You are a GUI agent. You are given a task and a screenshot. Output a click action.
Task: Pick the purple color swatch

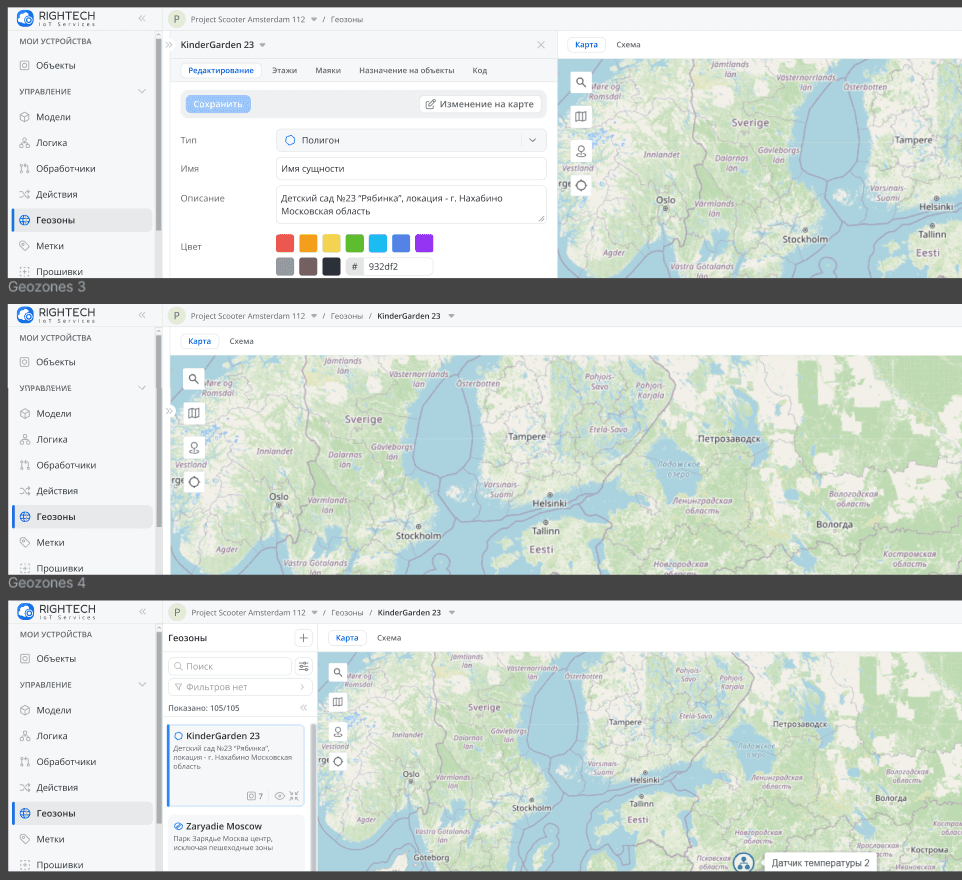click(424, 243)
